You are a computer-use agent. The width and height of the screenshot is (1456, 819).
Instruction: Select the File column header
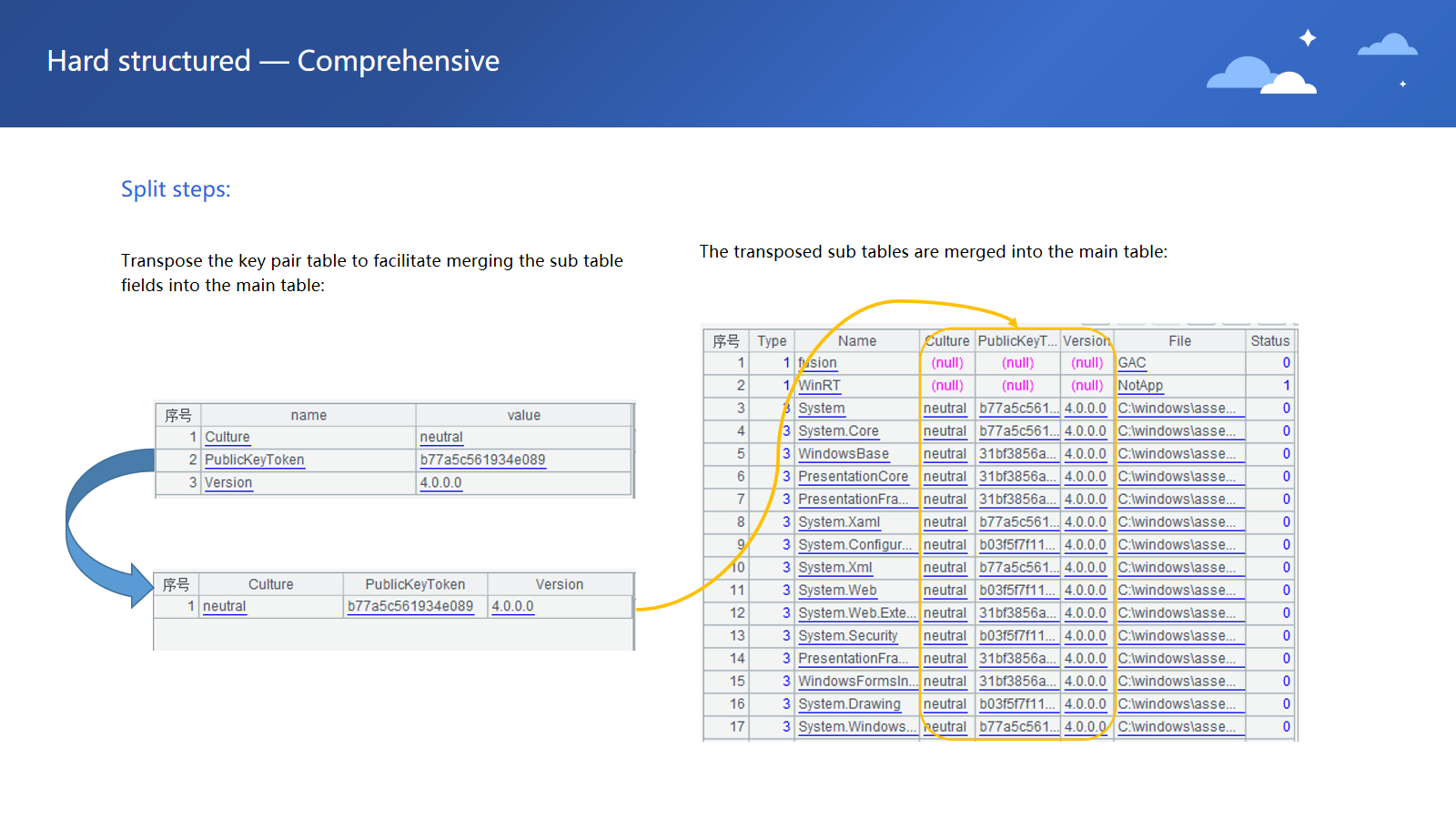coord(1179,340)
